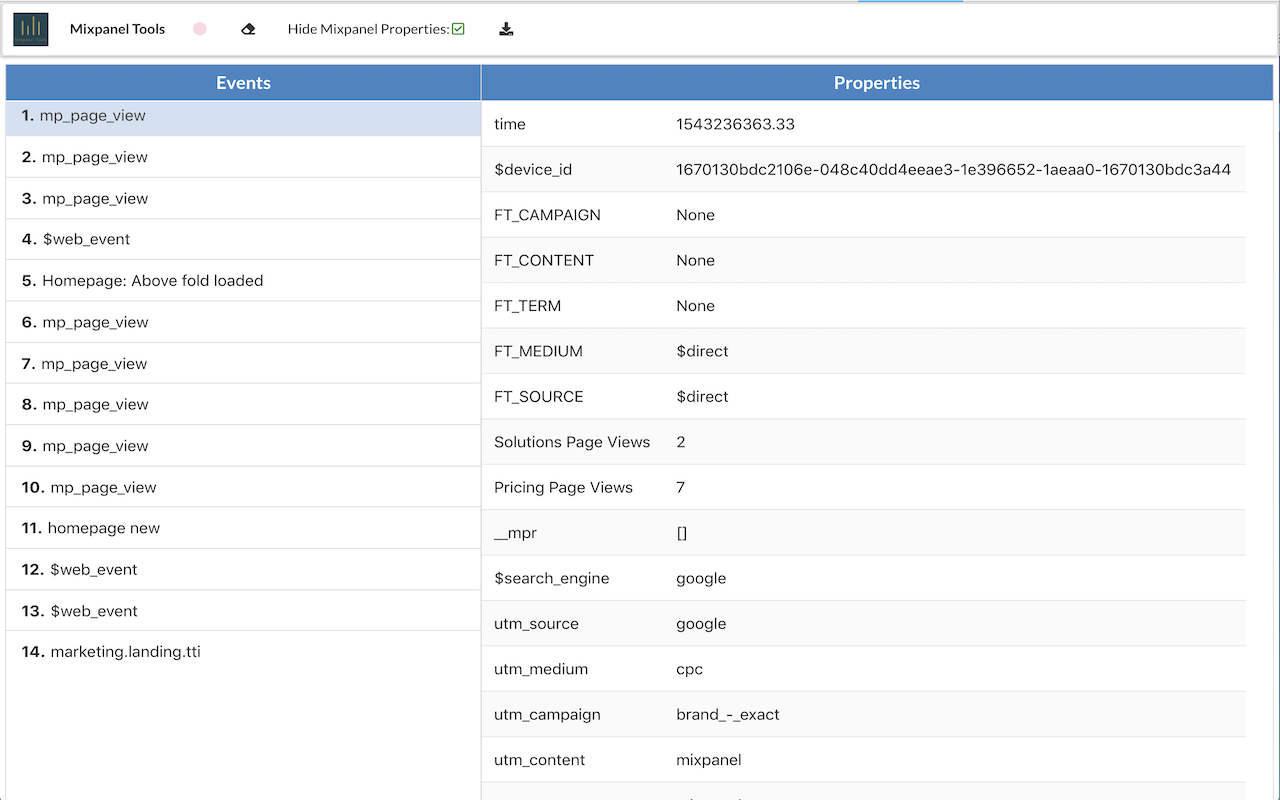
Task: Select event 7. mp_page_view
Action: pos(243,364)
